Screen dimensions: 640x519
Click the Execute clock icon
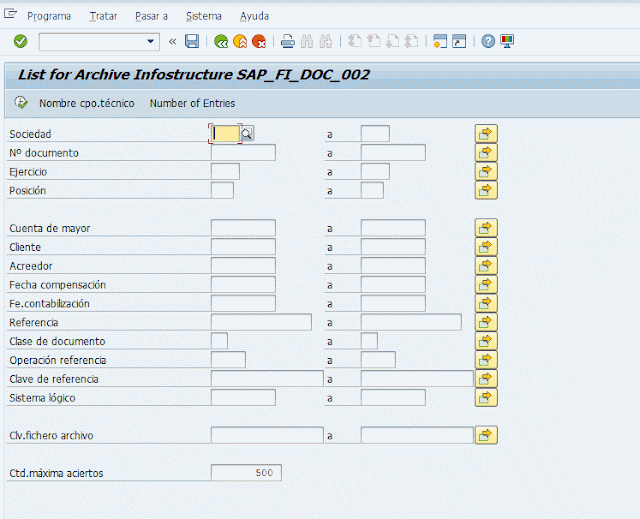pyautogui.click(x=21, y=103)
